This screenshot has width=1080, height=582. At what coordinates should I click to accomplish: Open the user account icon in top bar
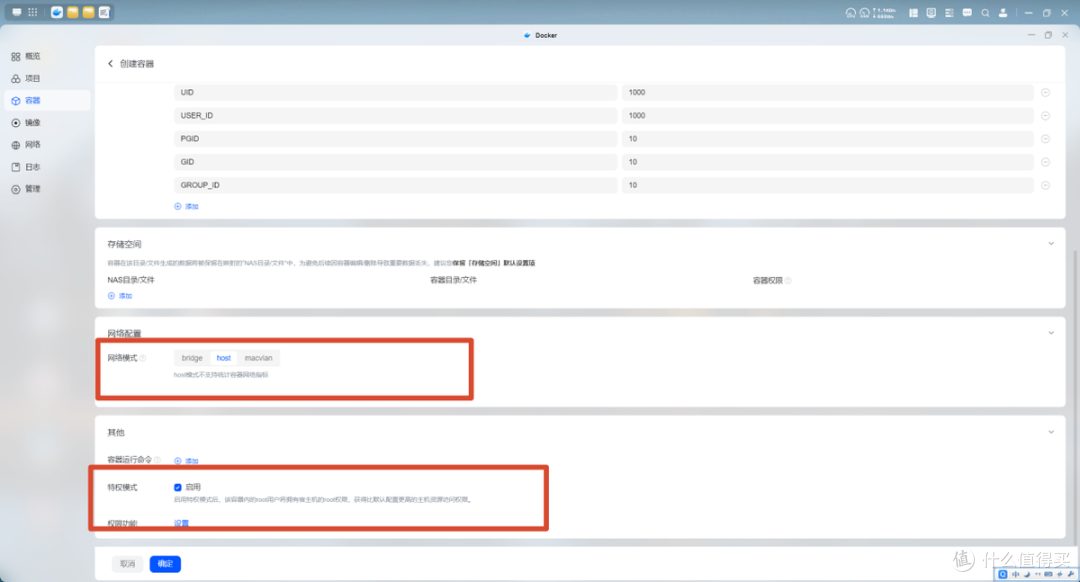pos(1003,13)
